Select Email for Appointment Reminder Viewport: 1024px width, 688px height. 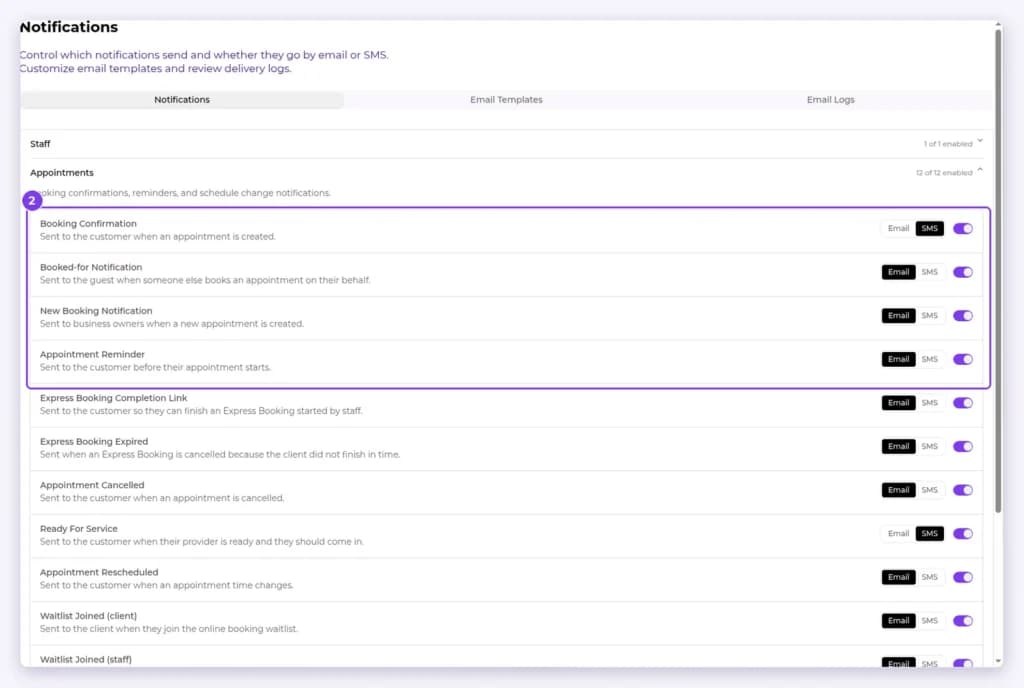[x=898, y=360]
